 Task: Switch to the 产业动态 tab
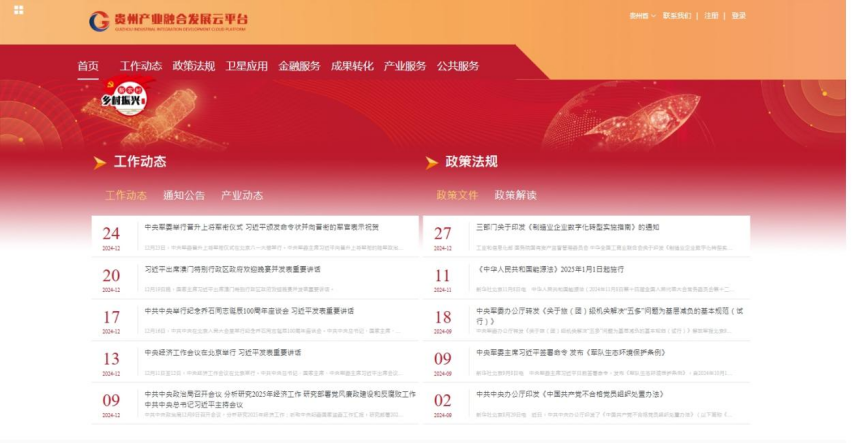point(242,196)
